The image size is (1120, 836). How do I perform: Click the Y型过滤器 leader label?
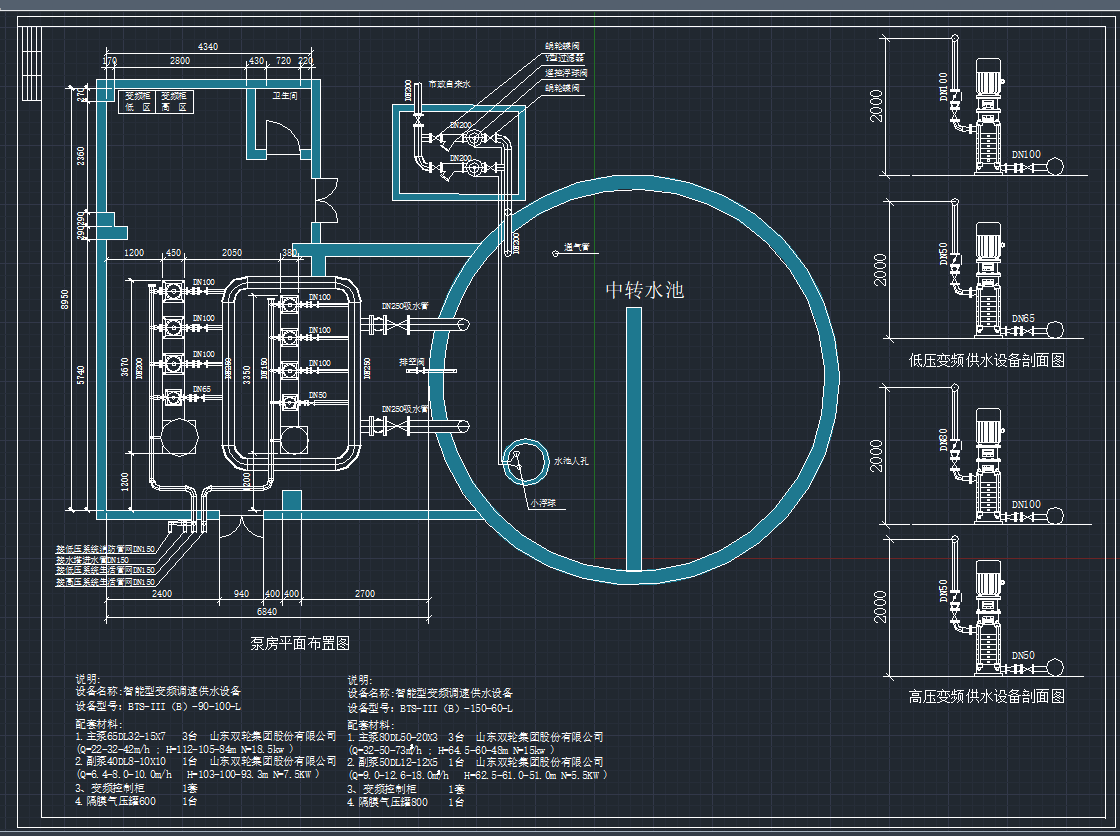(564, 59)
